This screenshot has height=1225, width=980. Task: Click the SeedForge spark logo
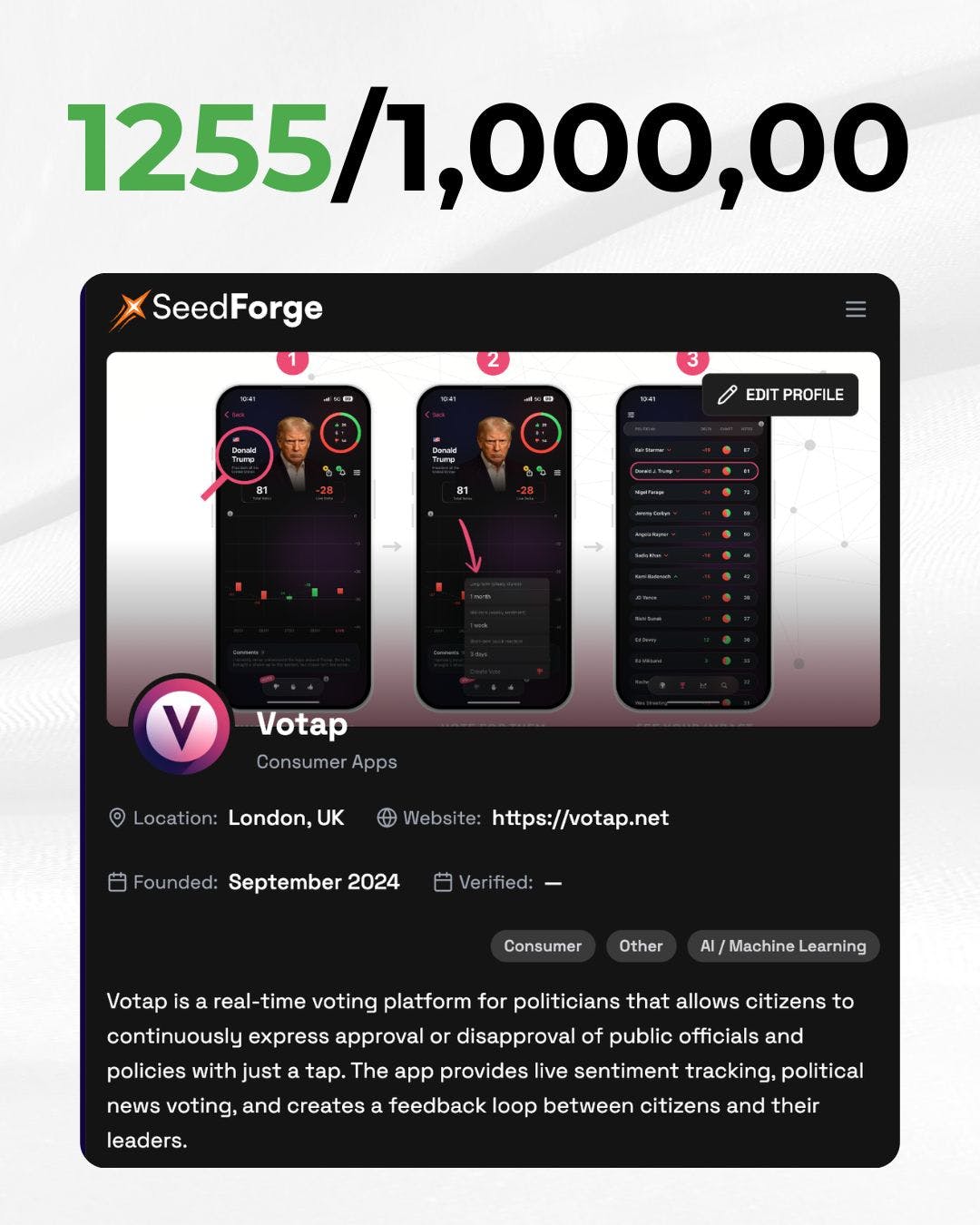pos(129,310)
